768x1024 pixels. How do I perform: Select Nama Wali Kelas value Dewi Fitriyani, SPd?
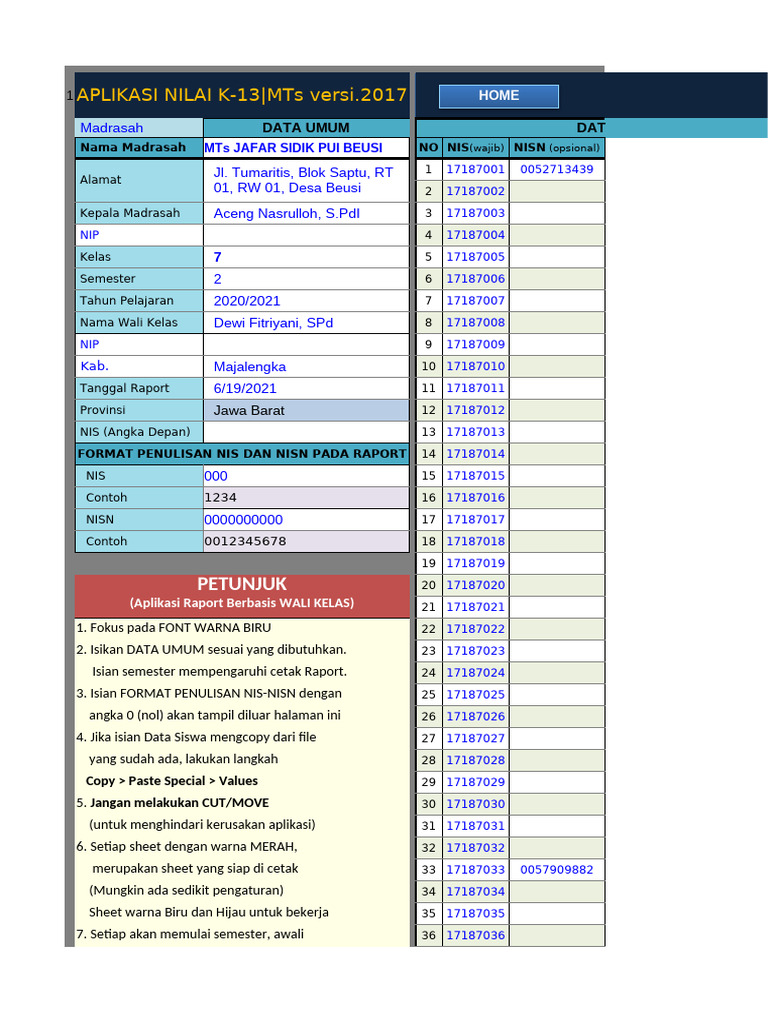(306, 323)
